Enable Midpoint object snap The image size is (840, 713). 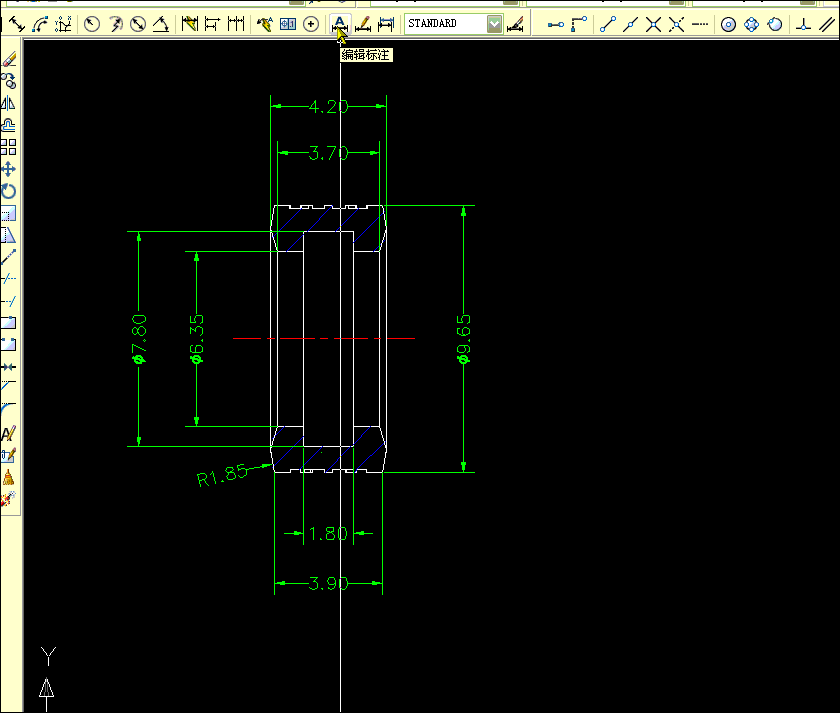pos(631,24)
